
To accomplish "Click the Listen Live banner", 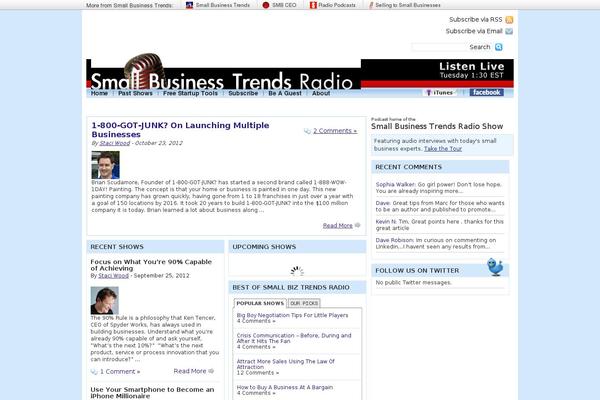I will [471, 70].
